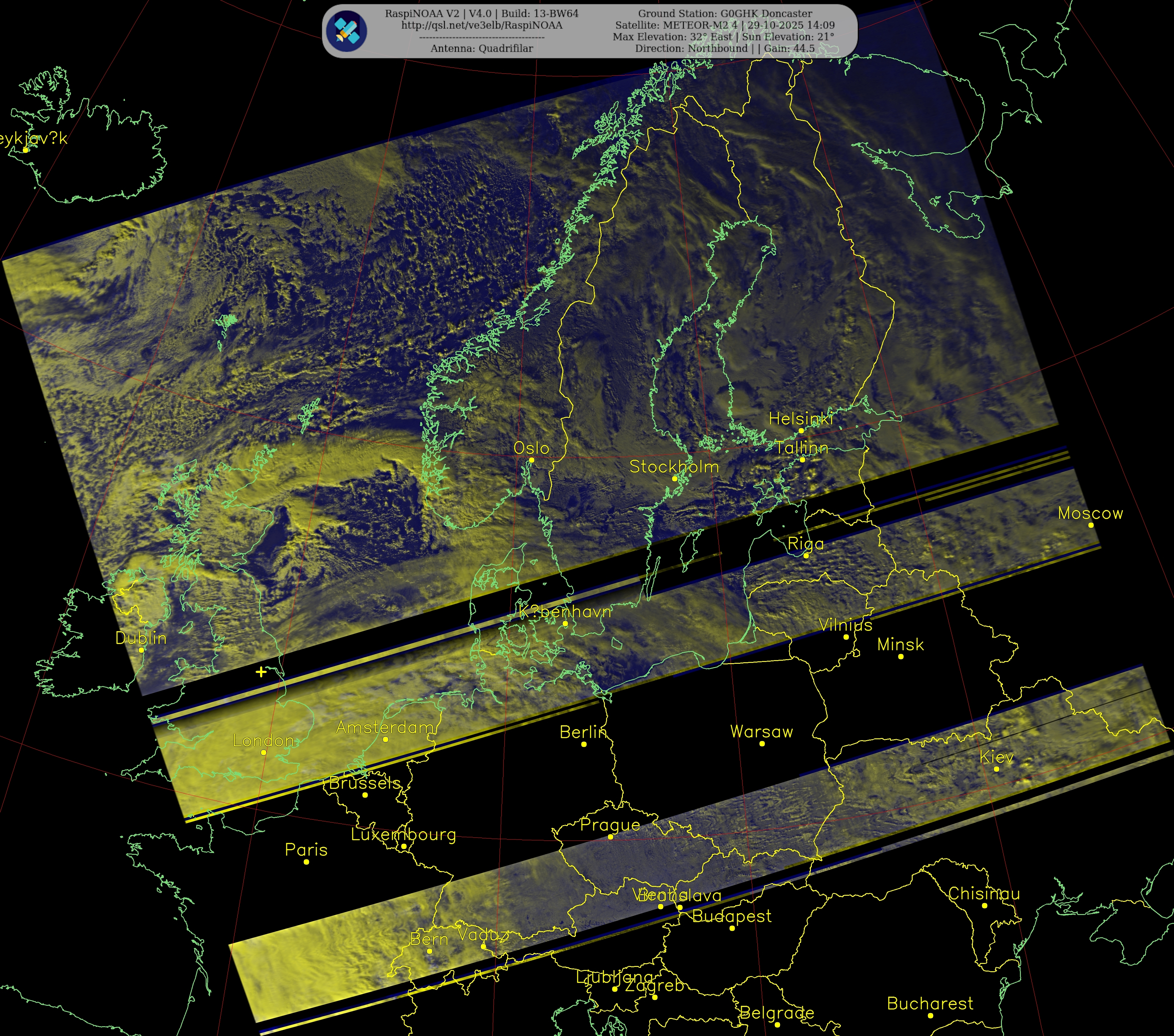Viewport: 1174px width, 1036px height.
Task: Select the Prague map label
Action: click(x=610, y=825)
